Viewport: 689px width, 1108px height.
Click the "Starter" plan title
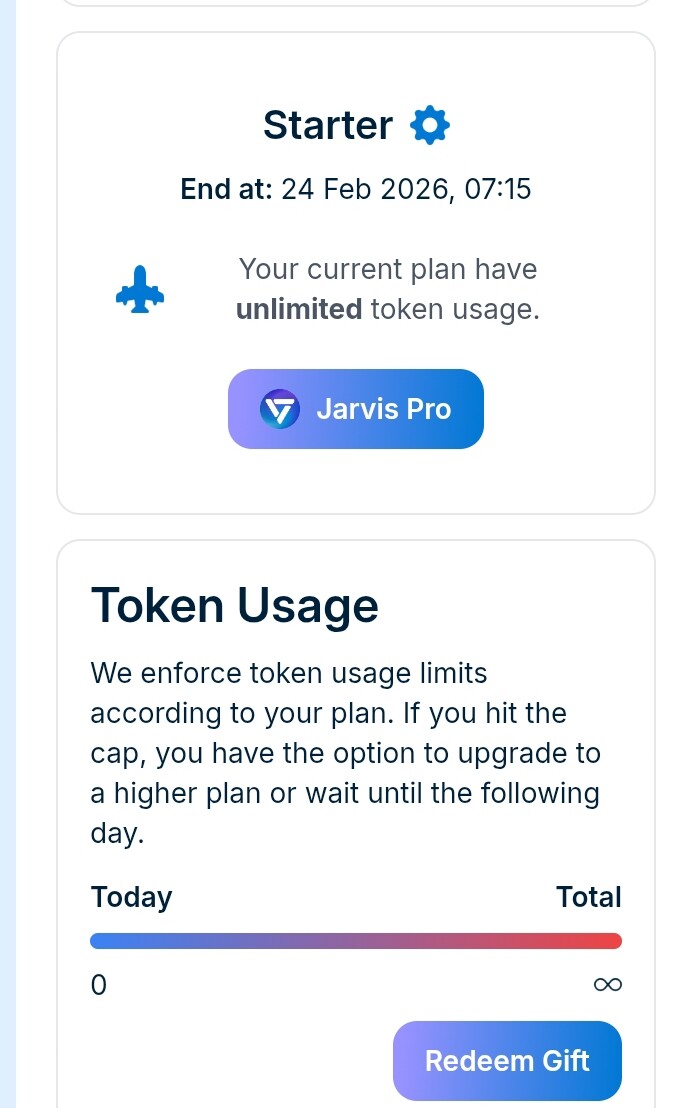[x=327, y=126]
